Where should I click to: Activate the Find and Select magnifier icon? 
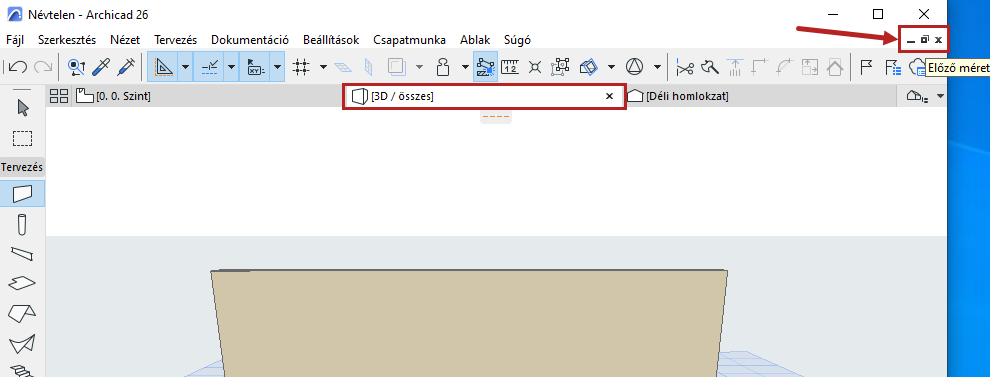pyautogui.click(x=76, y=66)
